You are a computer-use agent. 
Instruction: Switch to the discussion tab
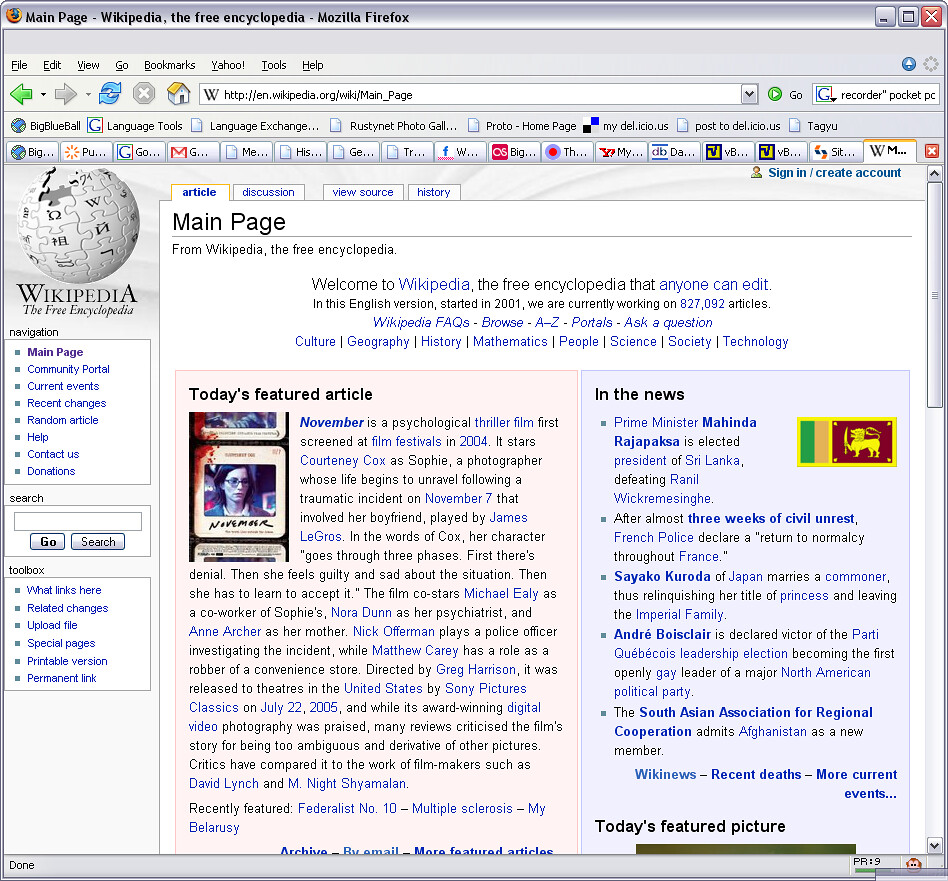[x=267, y=192]
